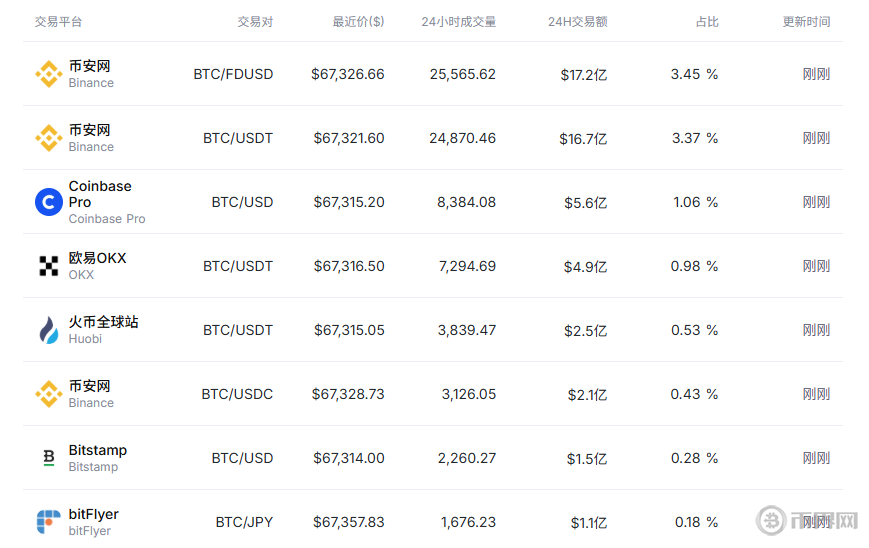Click the OKX checkered logo icon
Screen dimensions: 869x548
coord(49,266)
